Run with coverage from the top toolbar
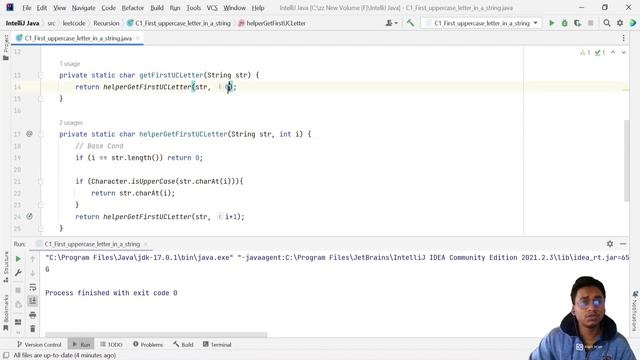The image size is (640, 360). (x=577, y=23)
